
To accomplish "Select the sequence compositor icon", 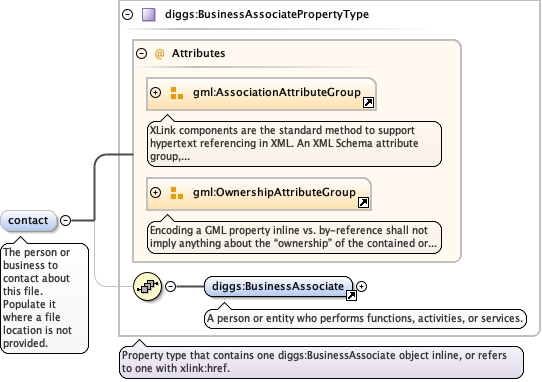I will pyautogui.click(x=147, y=286).
